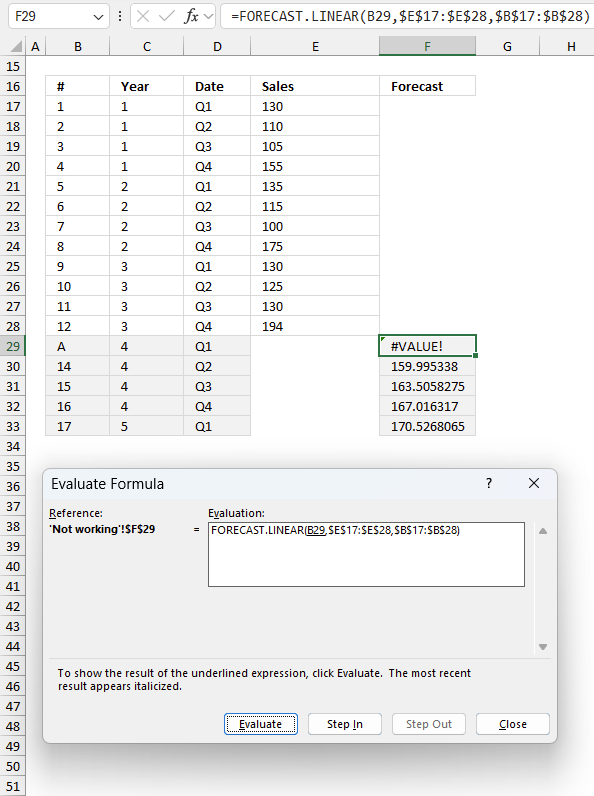Click the Forecast header cell

(427, 86)
